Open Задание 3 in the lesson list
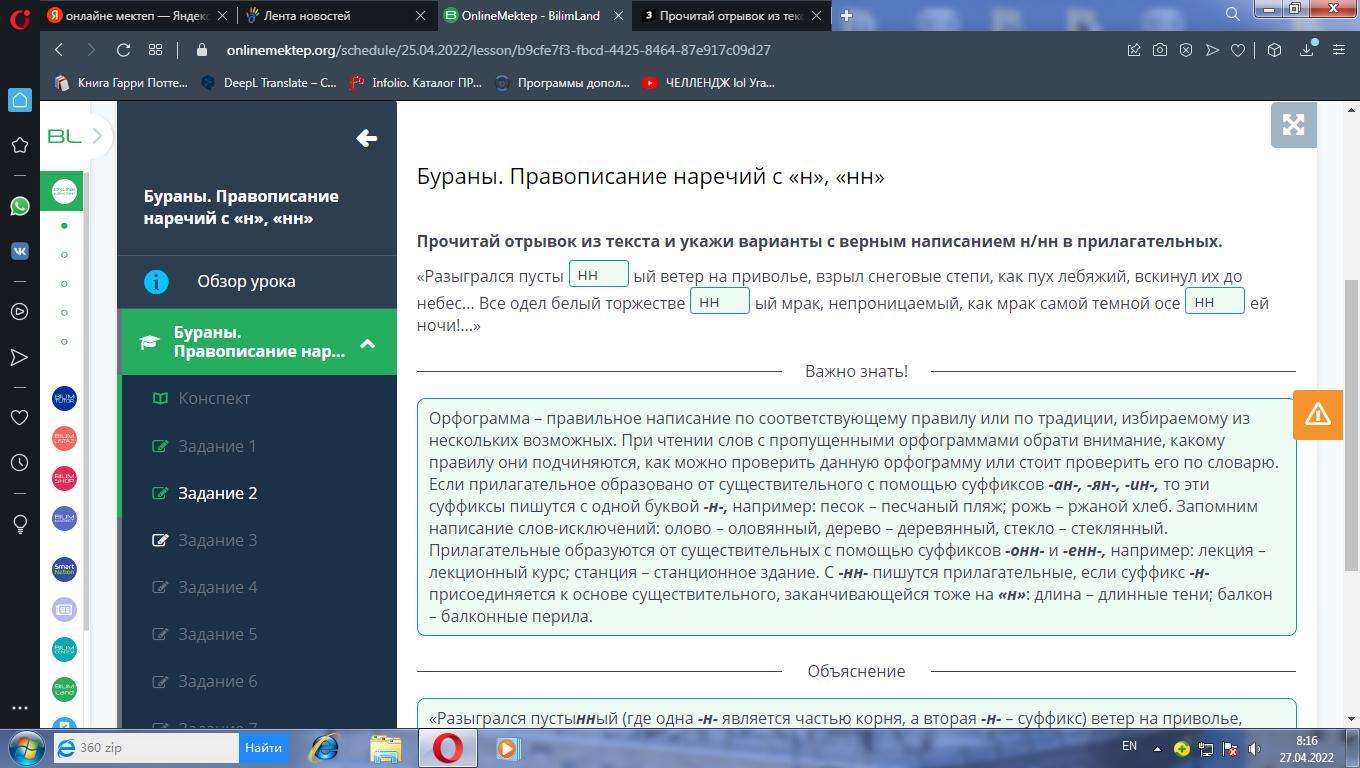The width and height of the screenshot is (1360, 768). point(217,540)
